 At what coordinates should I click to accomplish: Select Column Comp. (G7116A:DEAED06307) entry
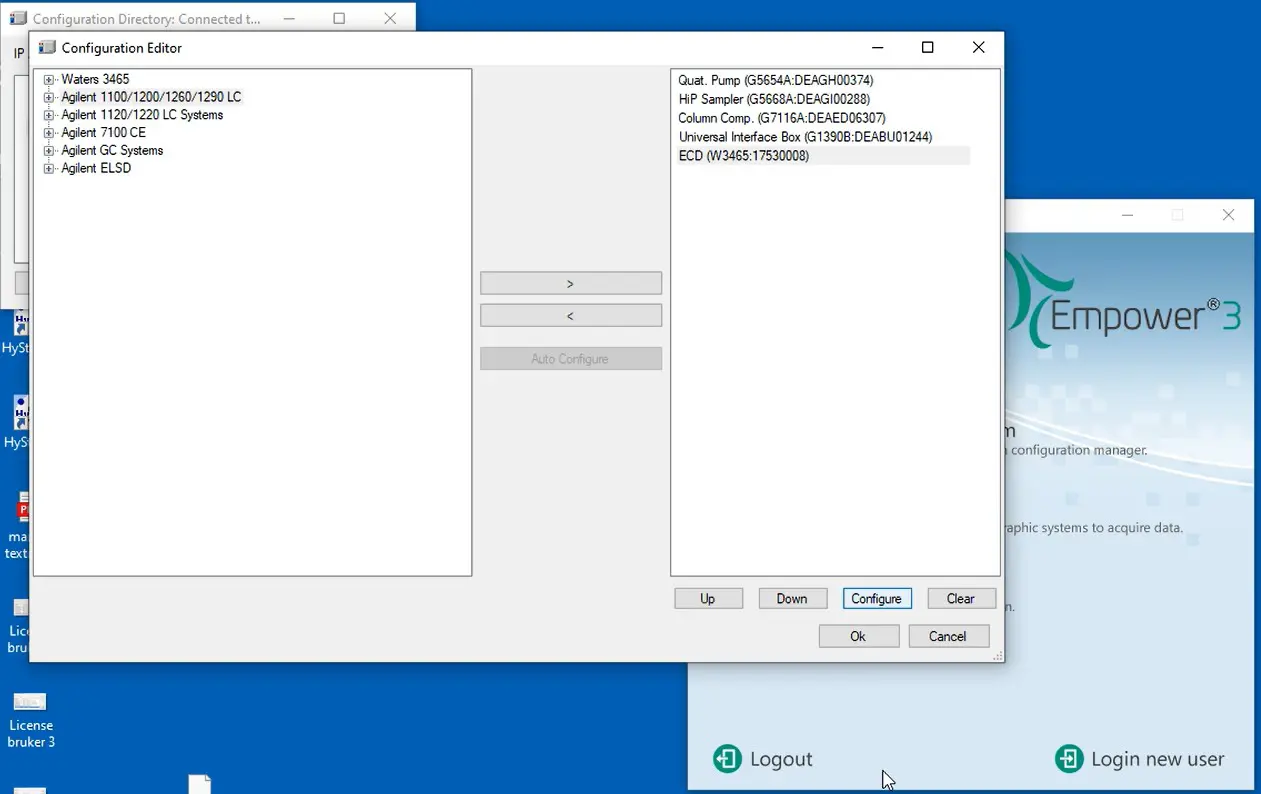(x=782, y=118)
